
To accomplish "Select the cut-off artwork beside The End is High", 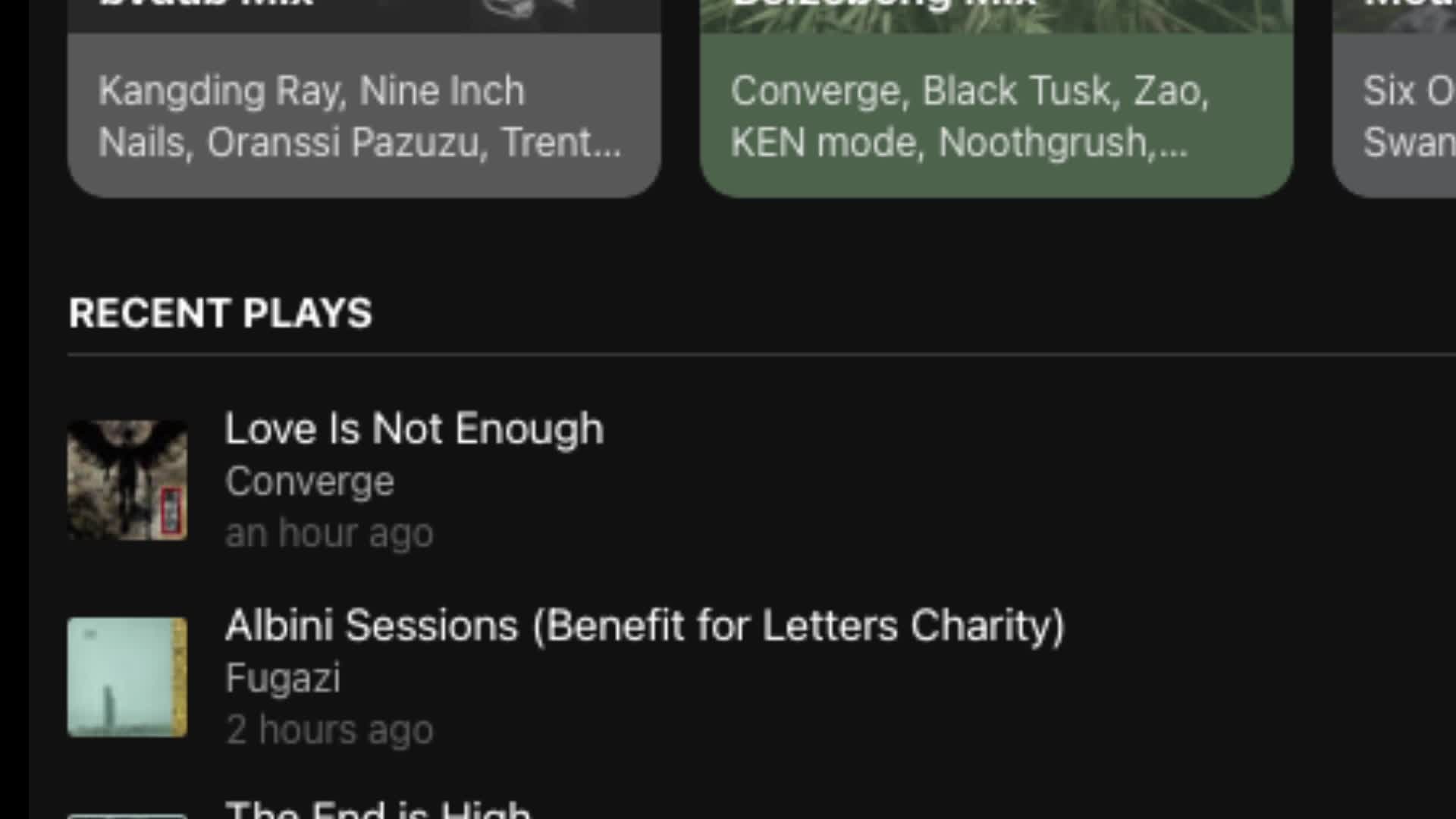I will pyautogui.click(x=127, y=817).
